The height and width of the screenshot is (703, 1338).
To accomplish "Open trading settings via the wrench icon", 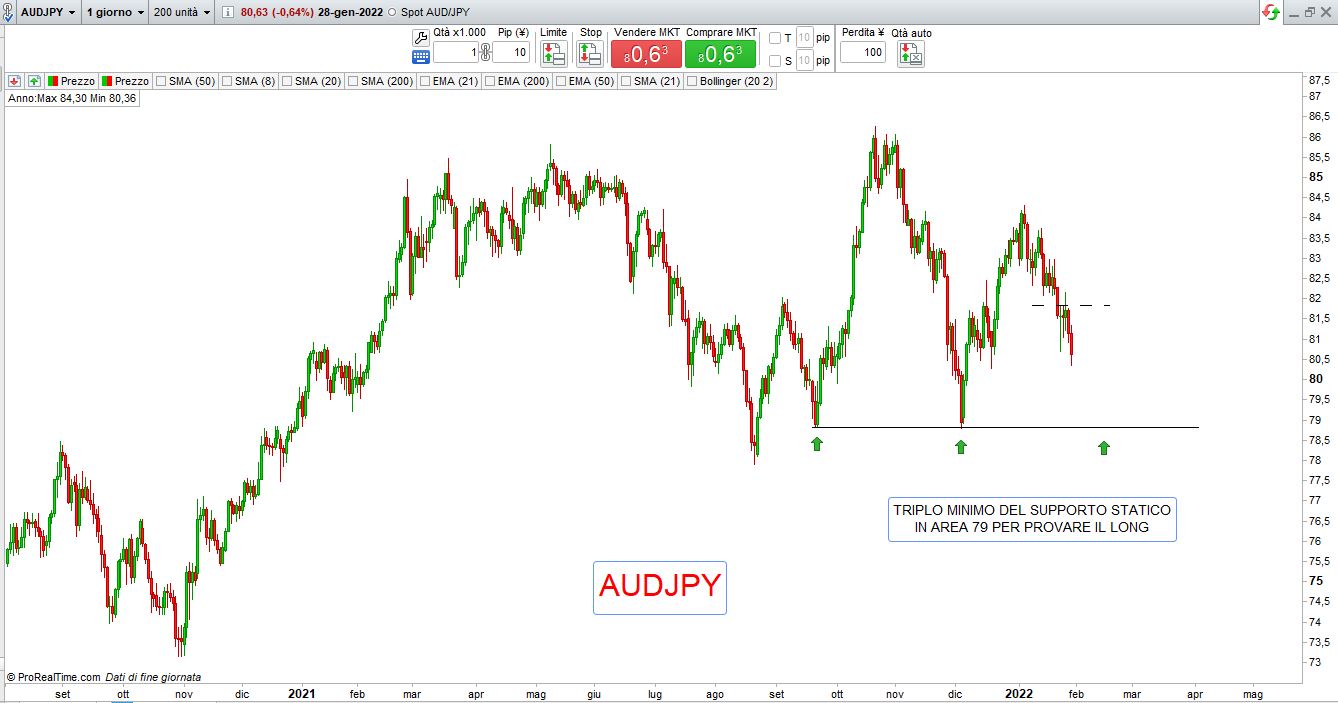I will 420,37.
